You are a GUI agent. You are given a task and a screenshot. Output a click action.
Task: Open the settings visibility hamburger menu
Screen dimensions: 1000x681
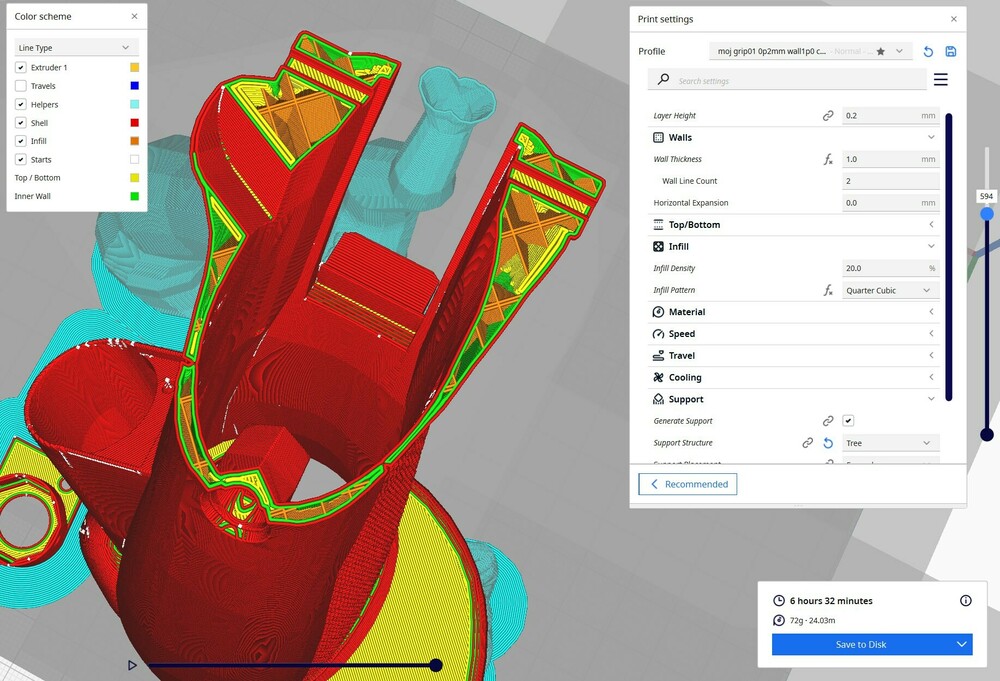[x=941, y=80]
